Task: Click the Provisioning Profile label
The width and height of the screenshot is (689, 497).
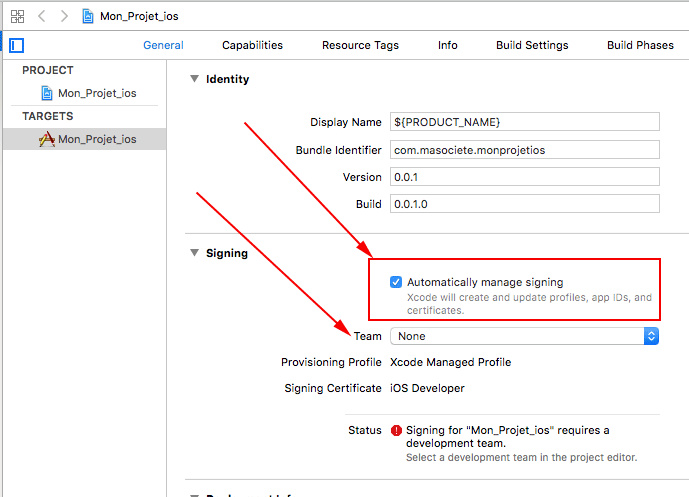Action: point(331,362)
